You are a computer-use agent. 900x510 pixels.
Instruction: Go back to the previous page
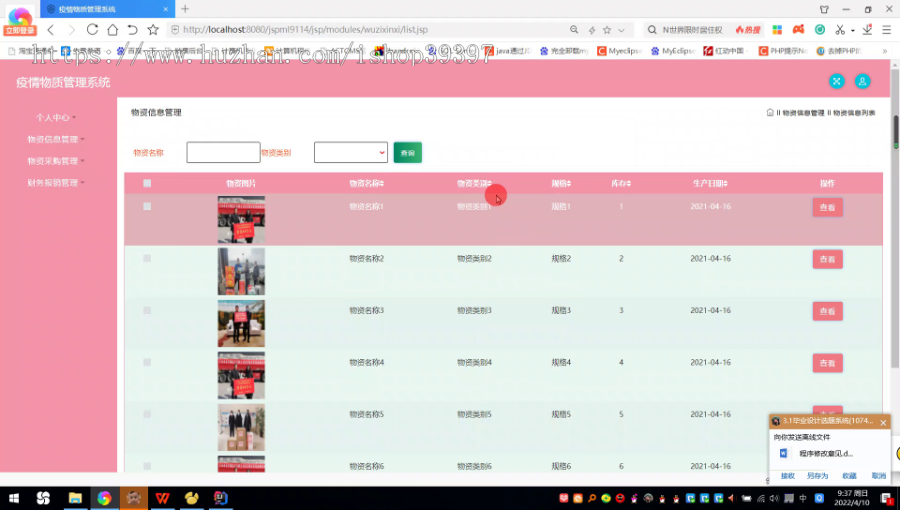(51, 30)
